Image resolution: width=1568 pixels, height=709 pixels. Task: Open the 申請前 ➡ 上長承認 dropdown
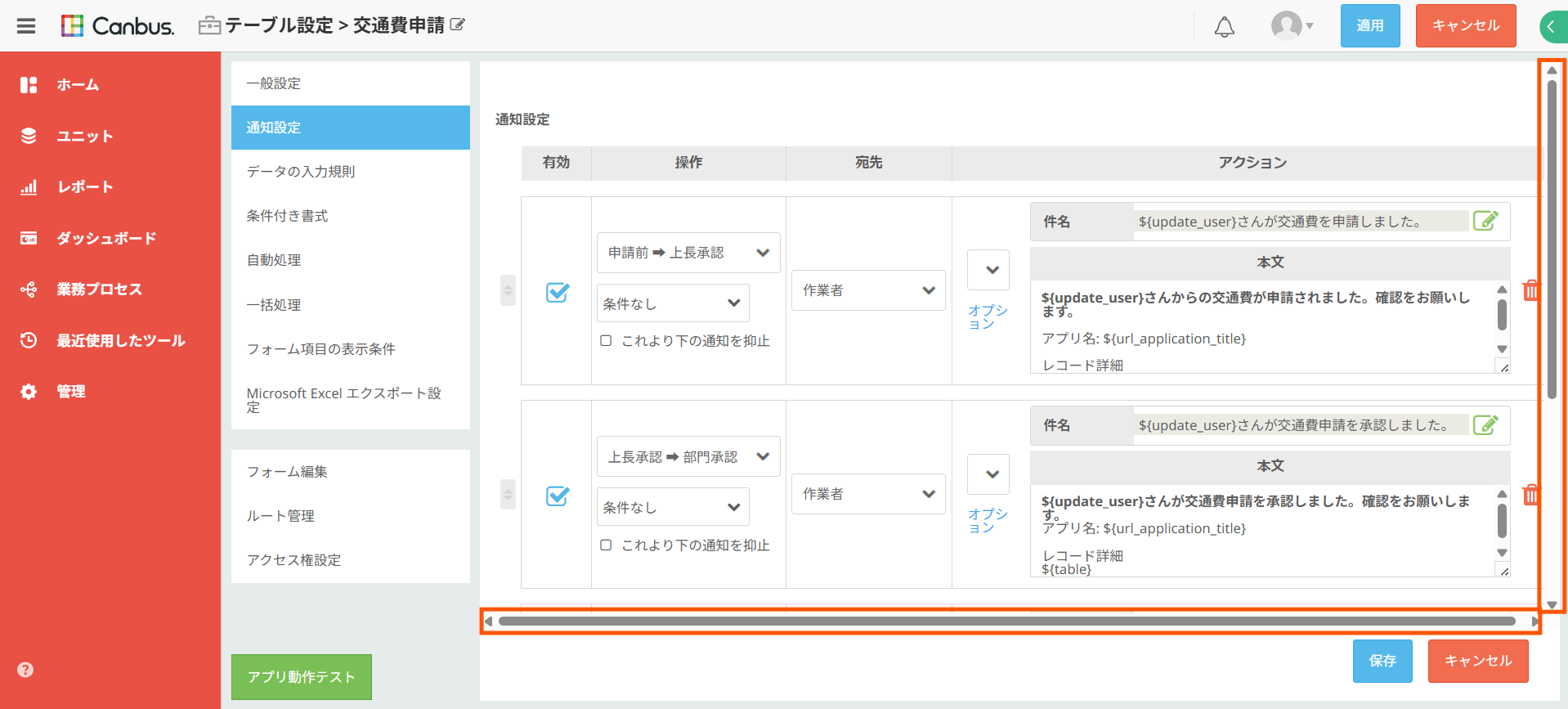tap(688, 253)
